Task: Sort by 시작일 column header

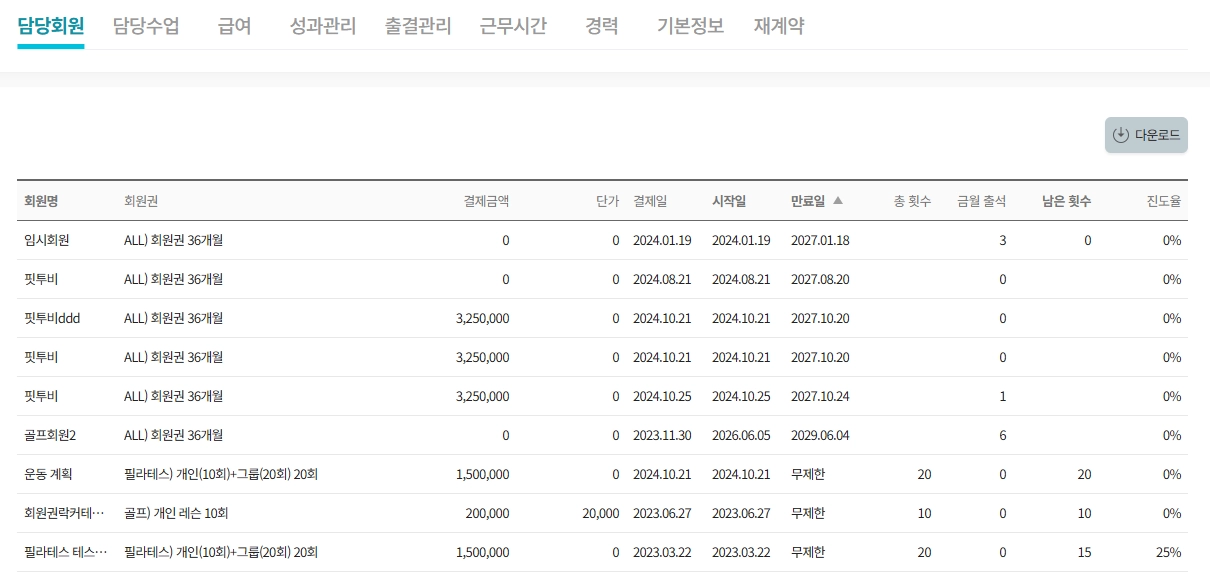Action: (x=729, y=201)
